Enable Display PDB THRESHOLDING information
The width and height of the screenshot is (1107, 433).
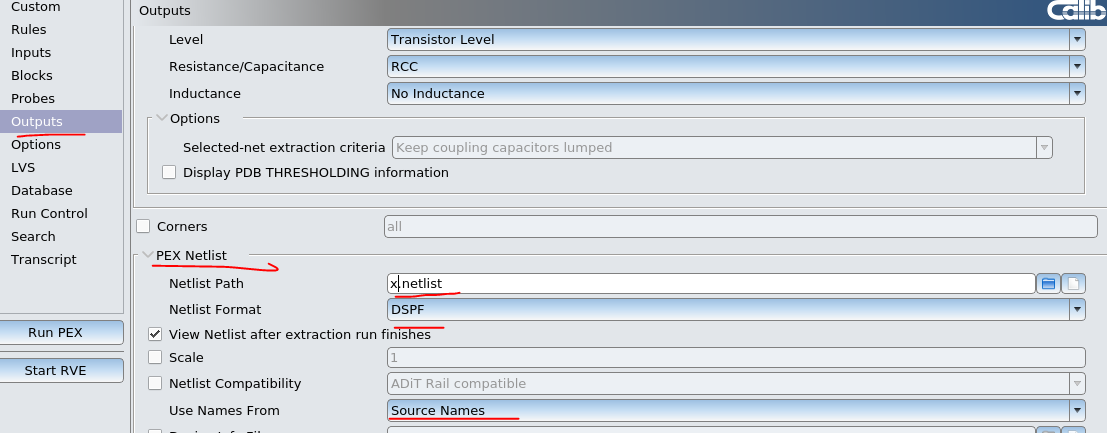[169, 173]
